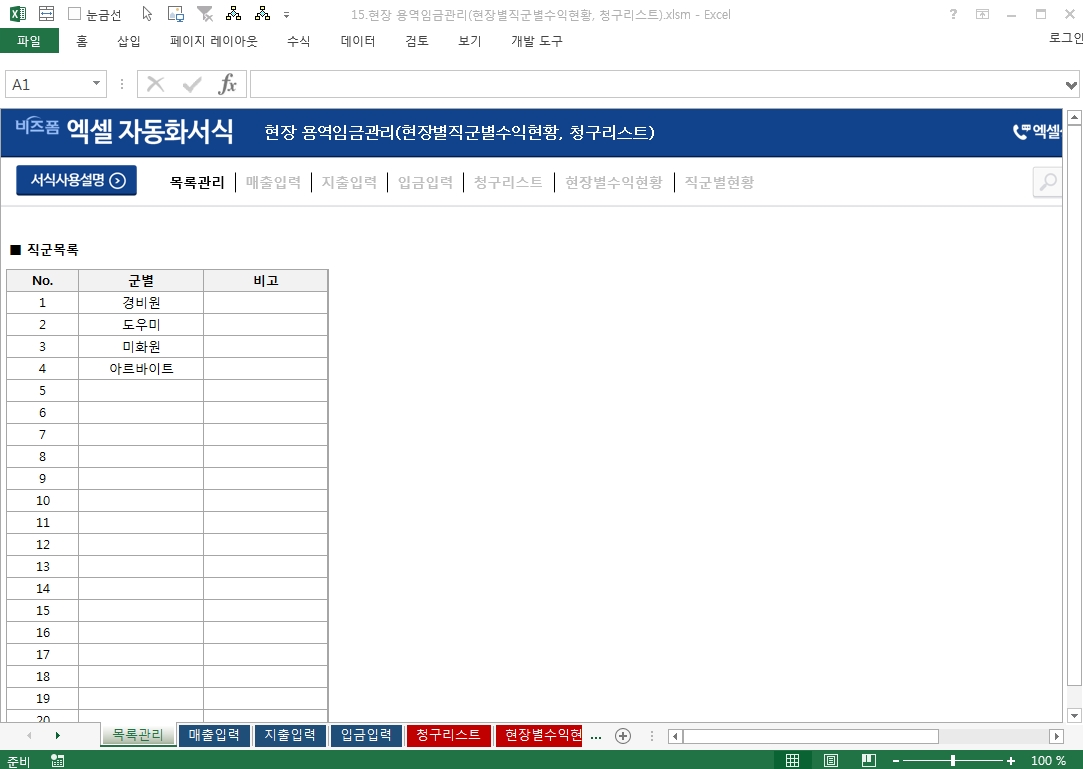Click the formula bar Enter checkmark icon
The height and width of the screenshot is (769, 1083).
[192, 84]
